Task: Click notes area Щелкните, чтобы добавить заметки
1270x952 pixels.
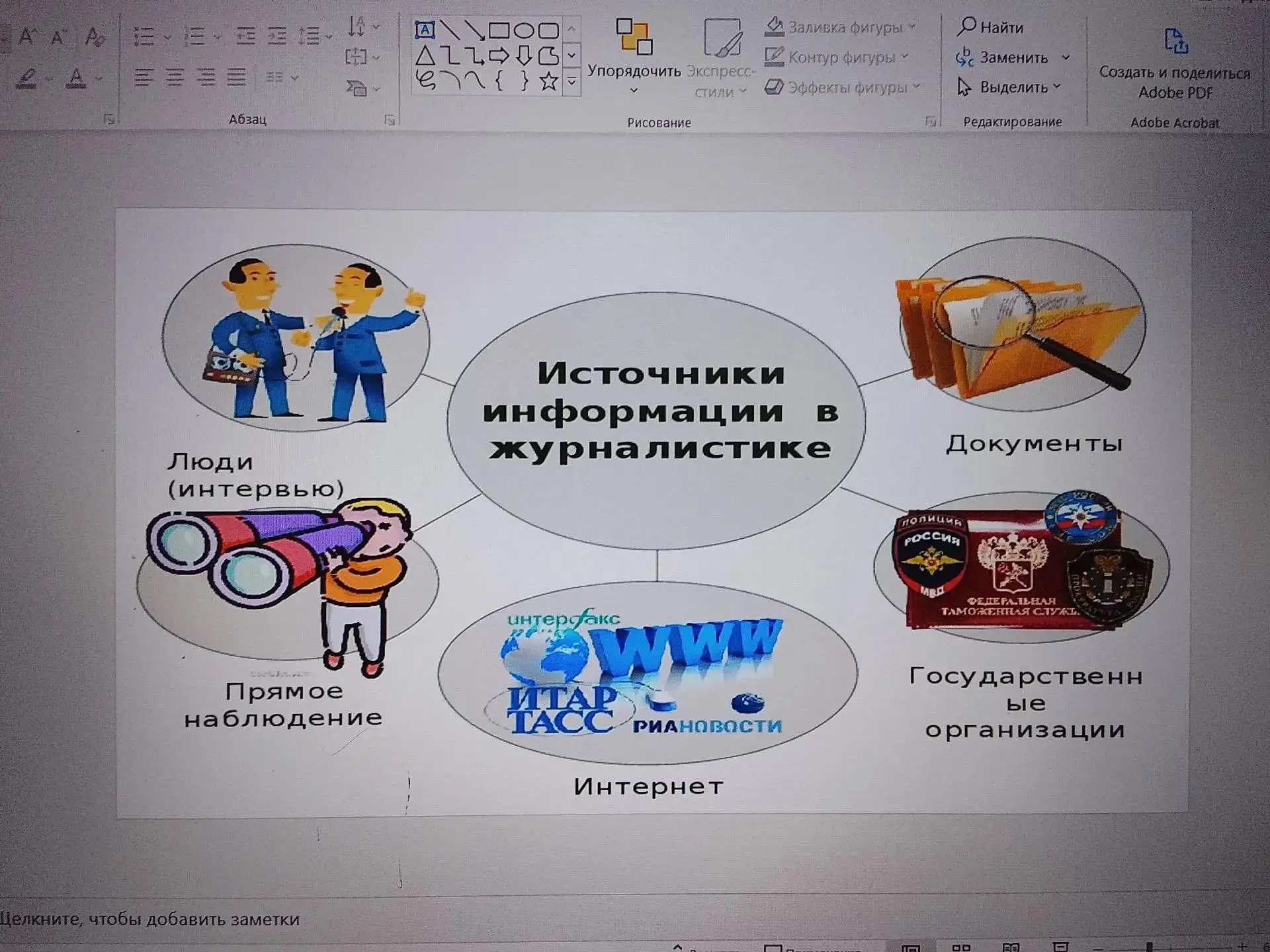Action: [x=150, y=919]
